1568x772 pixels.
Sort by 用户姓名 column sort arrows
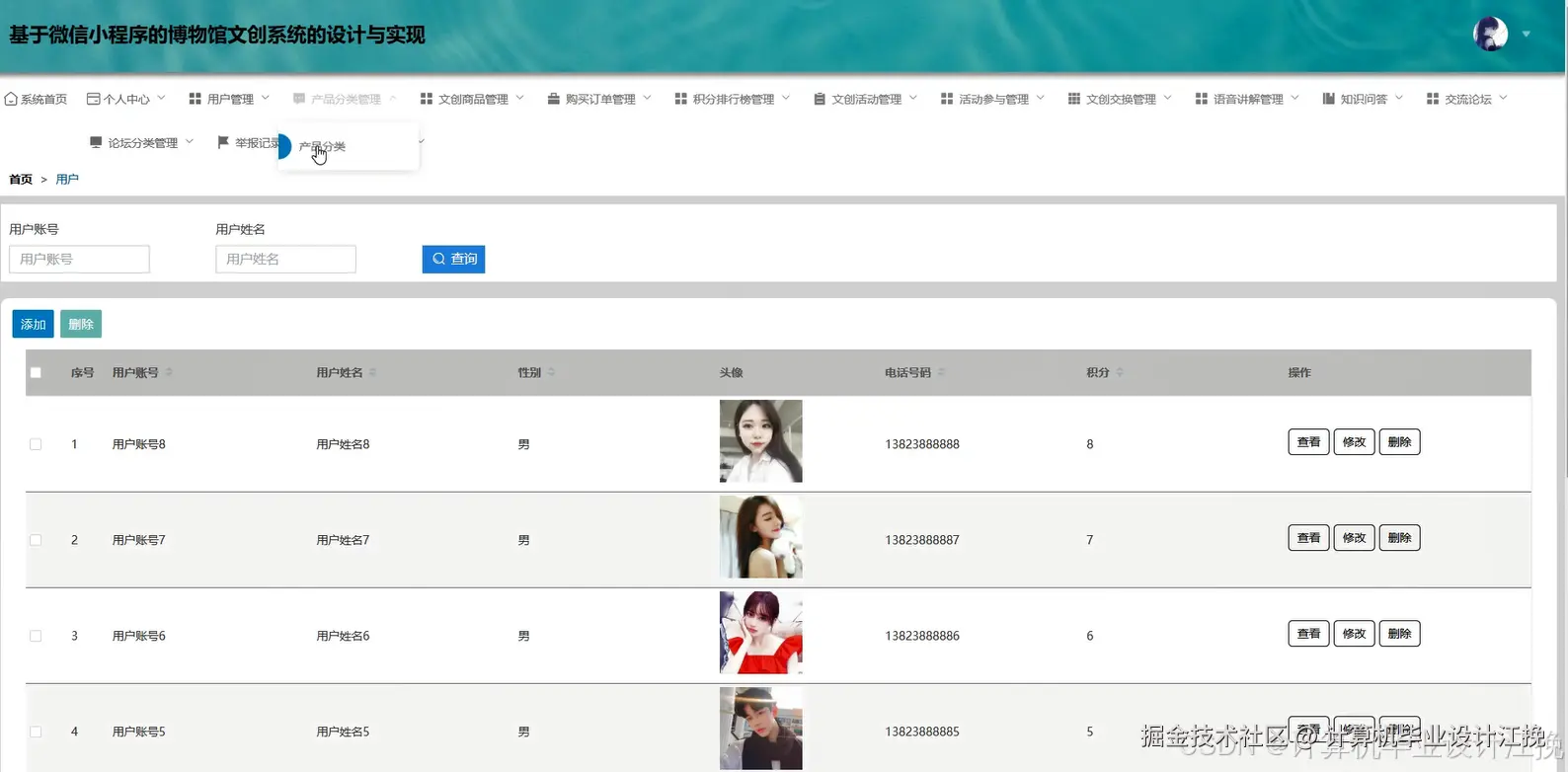[372, 372]
